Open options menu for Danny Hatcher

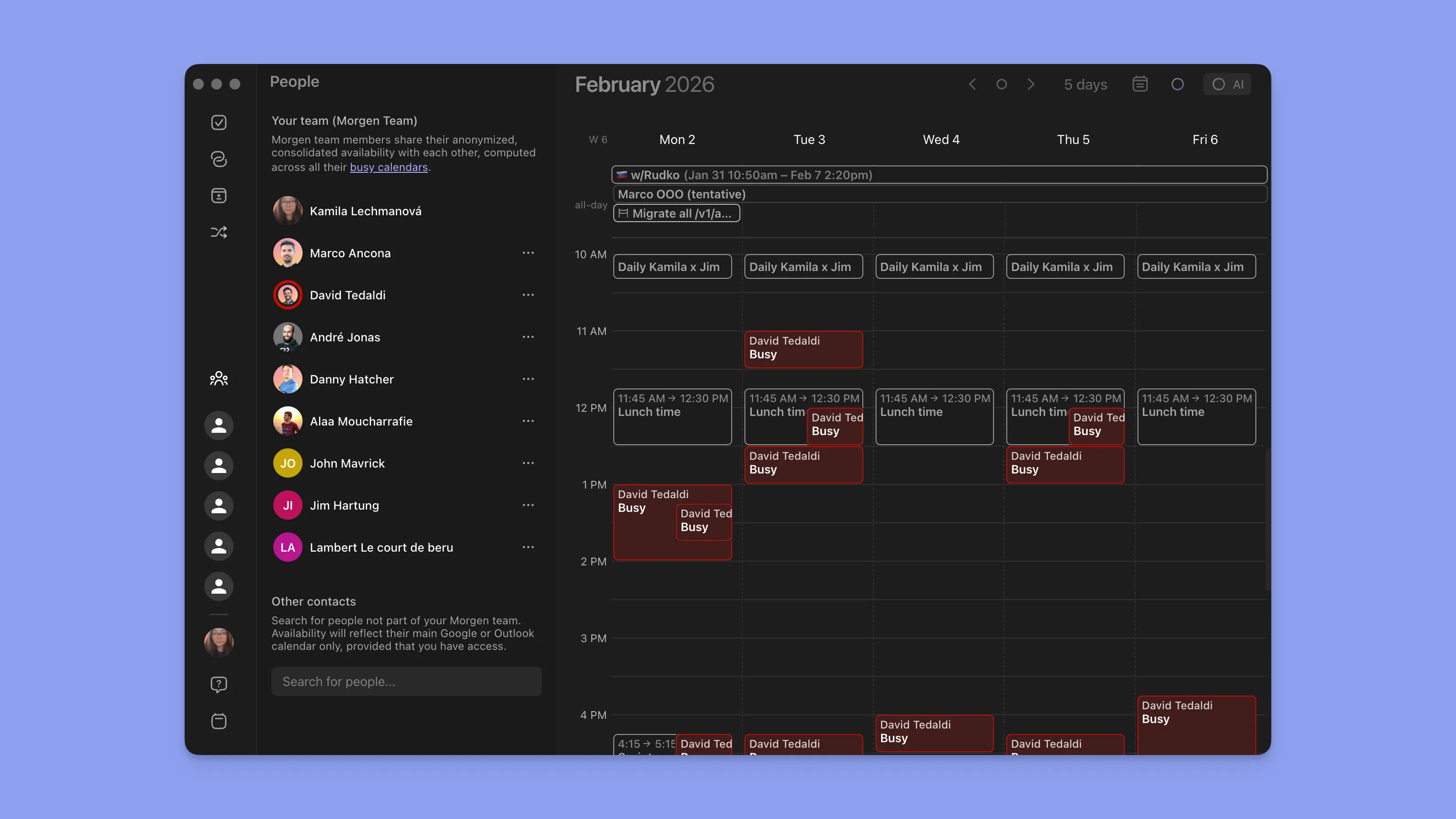[x=528, y=379]
